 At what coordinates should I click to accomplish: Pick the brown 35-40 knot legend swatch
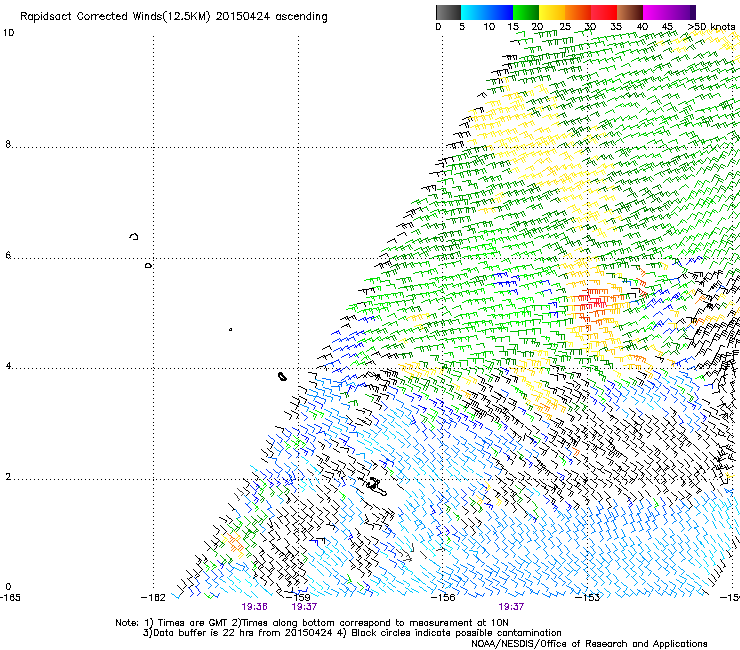click(x=630, y=12)
